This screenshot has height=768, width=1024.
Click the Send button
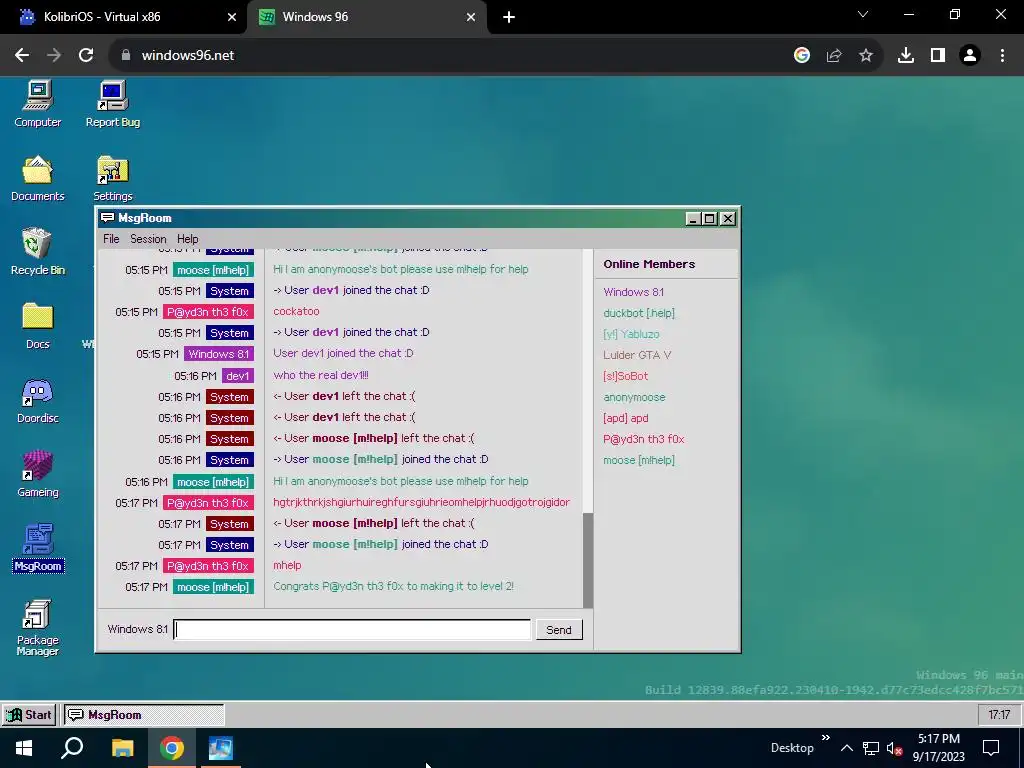pos(559,630)
